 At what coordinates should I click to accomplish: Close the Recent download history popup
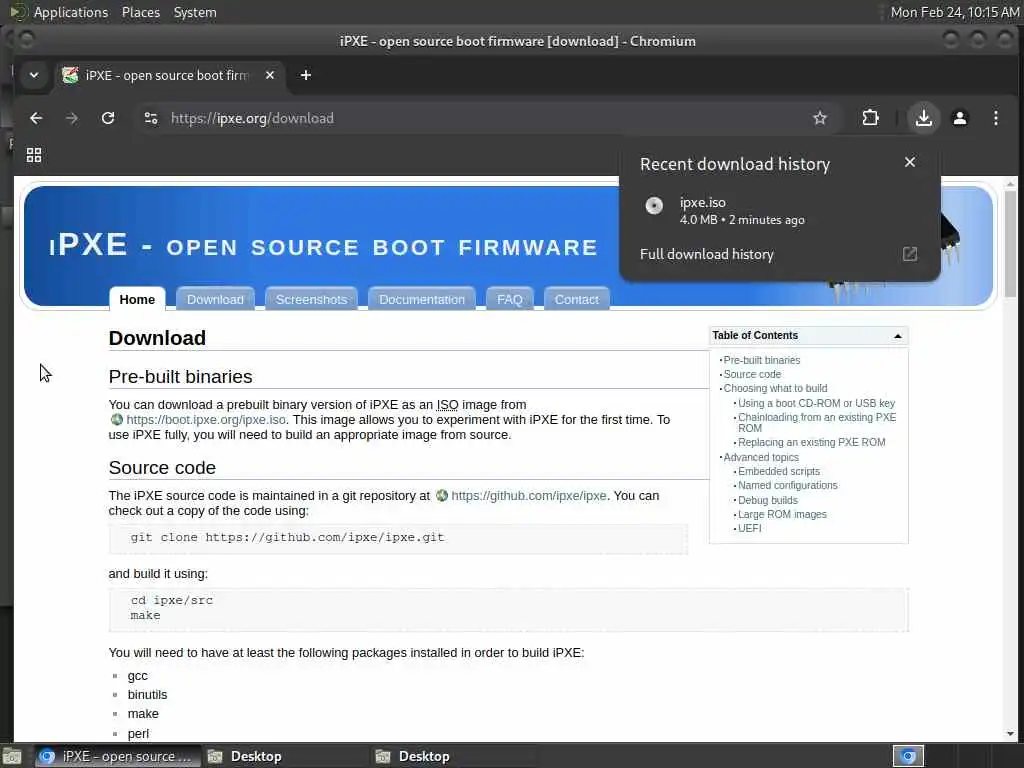[910, 162]
